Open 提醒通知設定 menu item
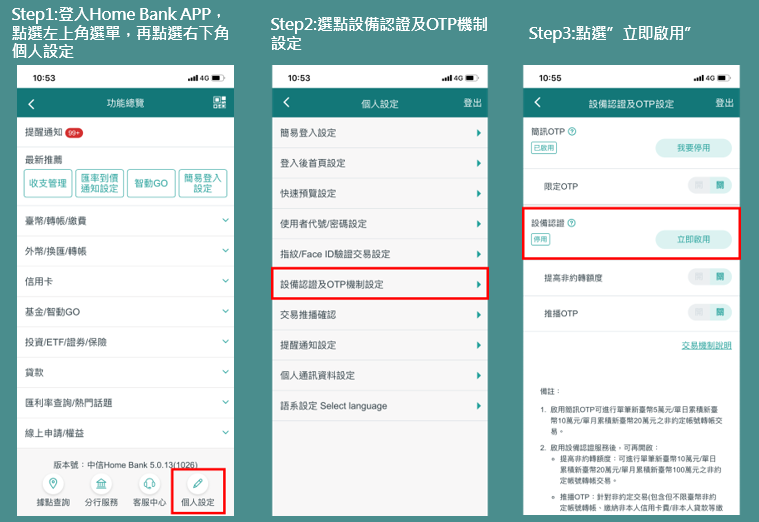 click(380, 345)
